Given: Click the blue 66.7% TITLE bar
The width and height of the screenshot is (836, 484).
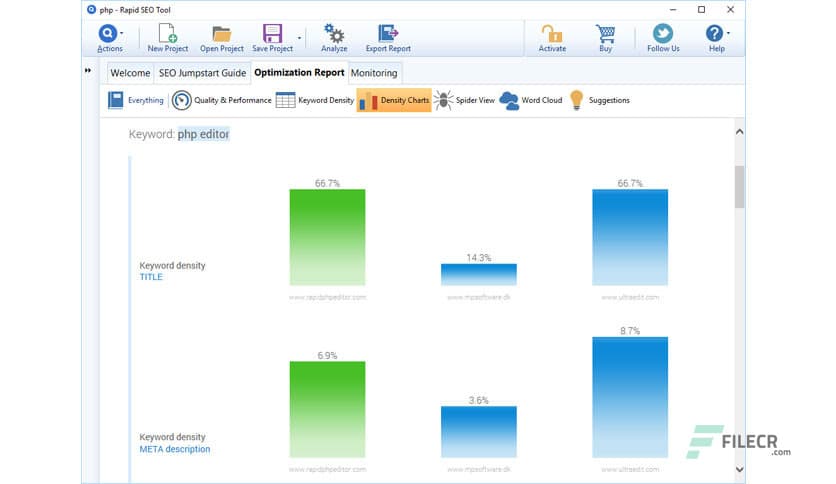Looking at the screenshot, I should pyautogui.click(x=630, y=237).
